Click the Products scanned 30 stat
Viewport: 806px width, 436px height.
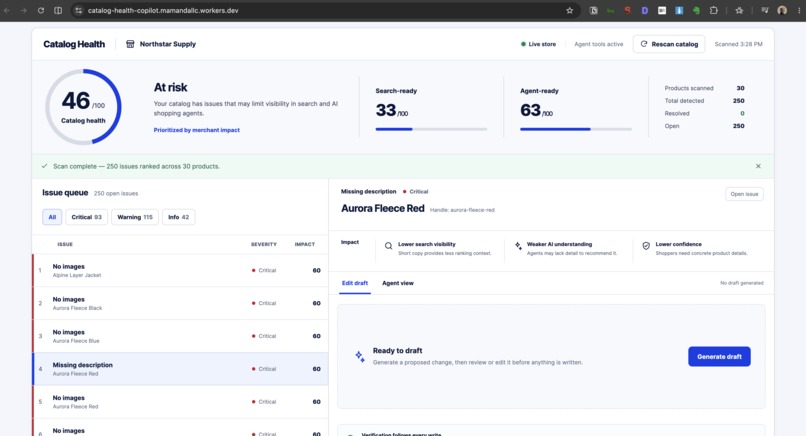pyautogui.click(x=704, y=88)
